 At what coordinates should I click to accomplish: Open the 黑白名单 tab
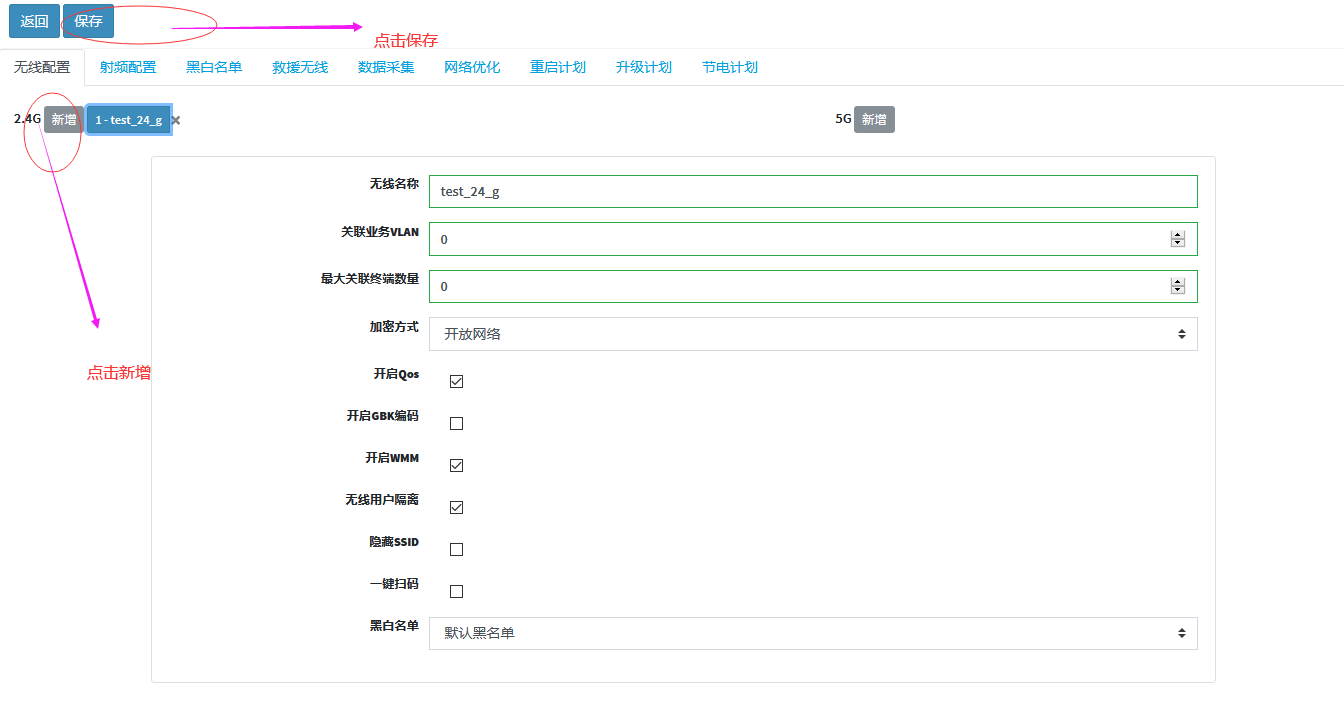click(214, 67)
